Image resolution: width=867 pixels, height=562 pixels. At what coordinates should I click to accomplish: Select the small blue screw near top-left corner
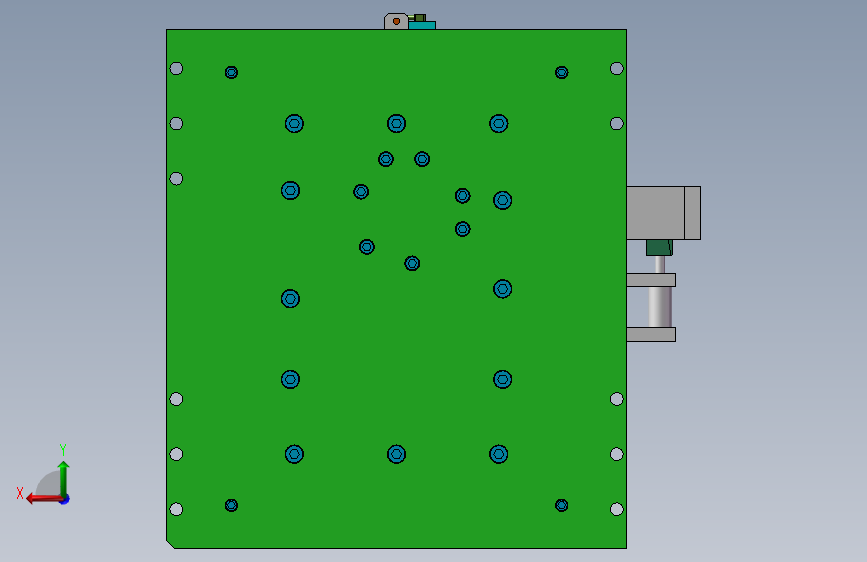[x=231, y=72]
